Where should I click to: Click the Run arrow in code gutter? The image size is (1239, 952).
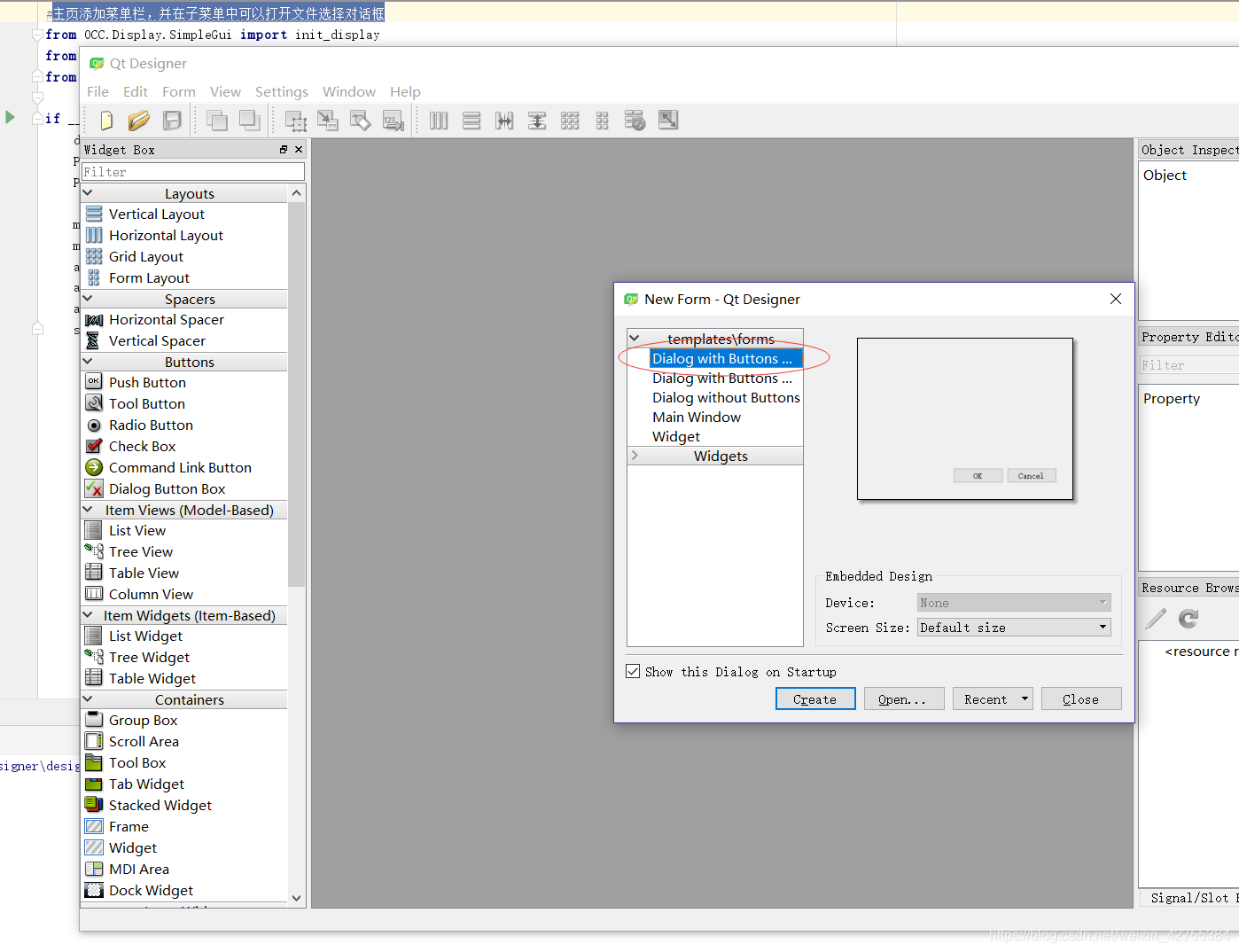[10, 117]
